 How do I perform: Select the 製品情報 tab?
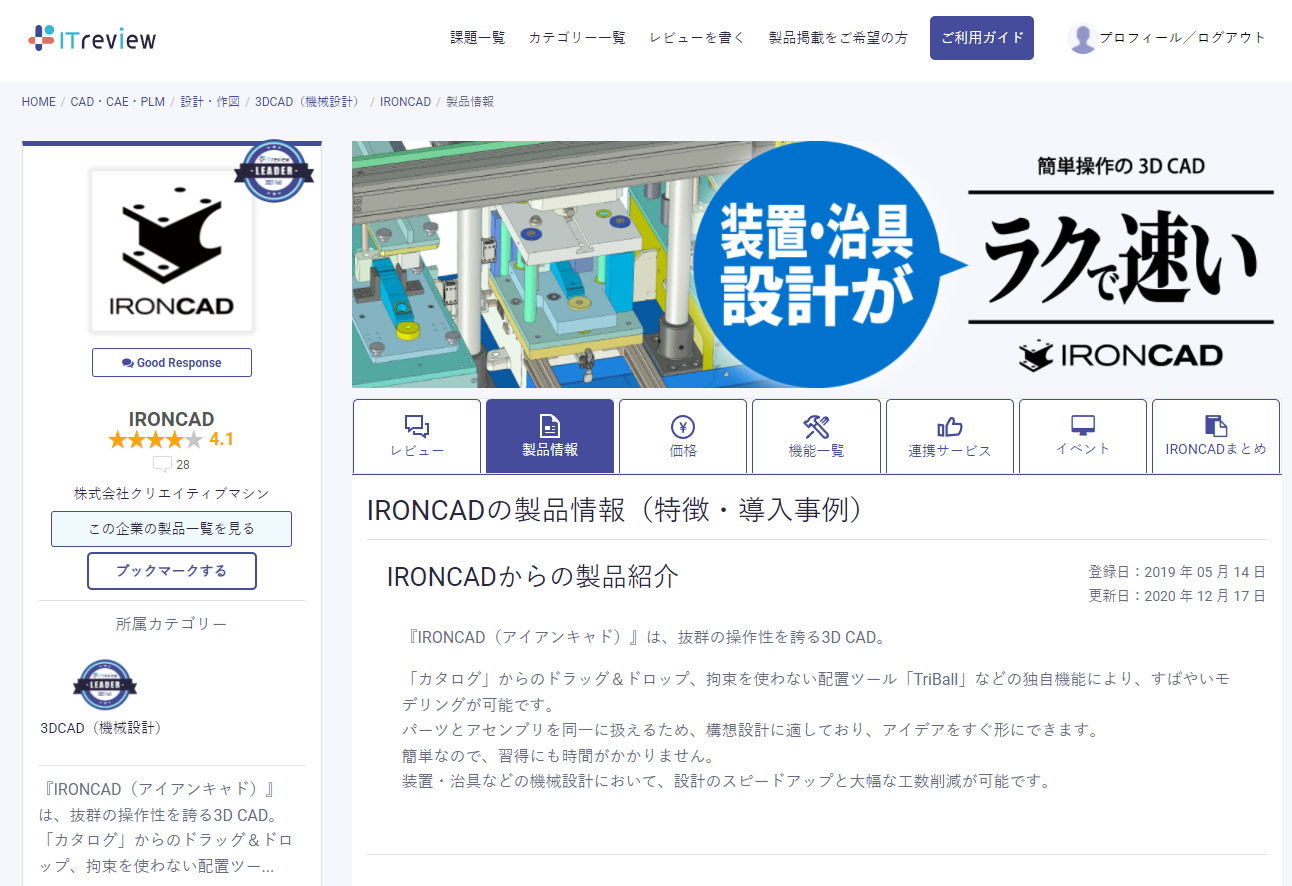(x=550, y=436)
